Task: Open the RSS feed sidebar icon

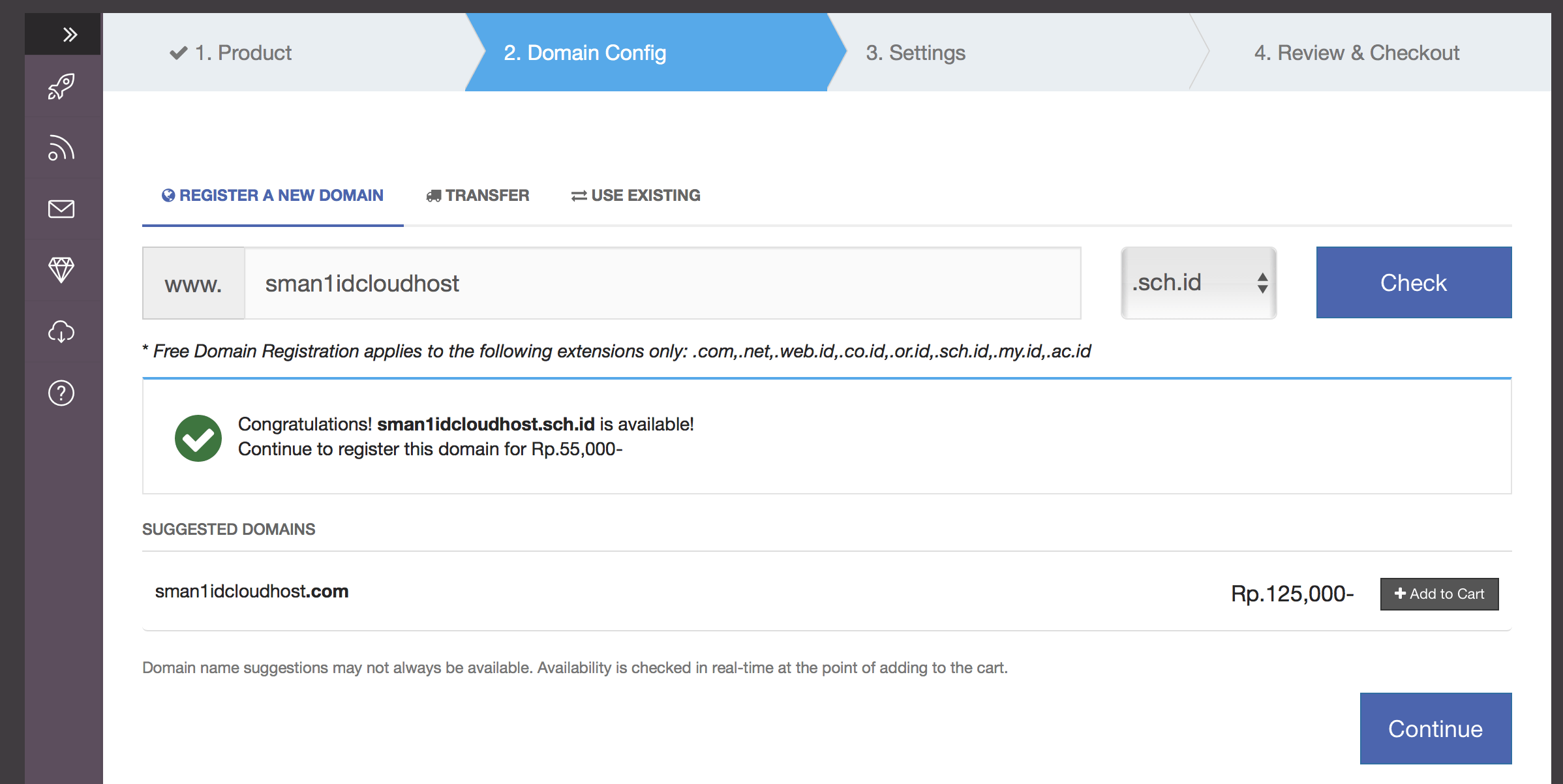Action: (x=61, y=148)
